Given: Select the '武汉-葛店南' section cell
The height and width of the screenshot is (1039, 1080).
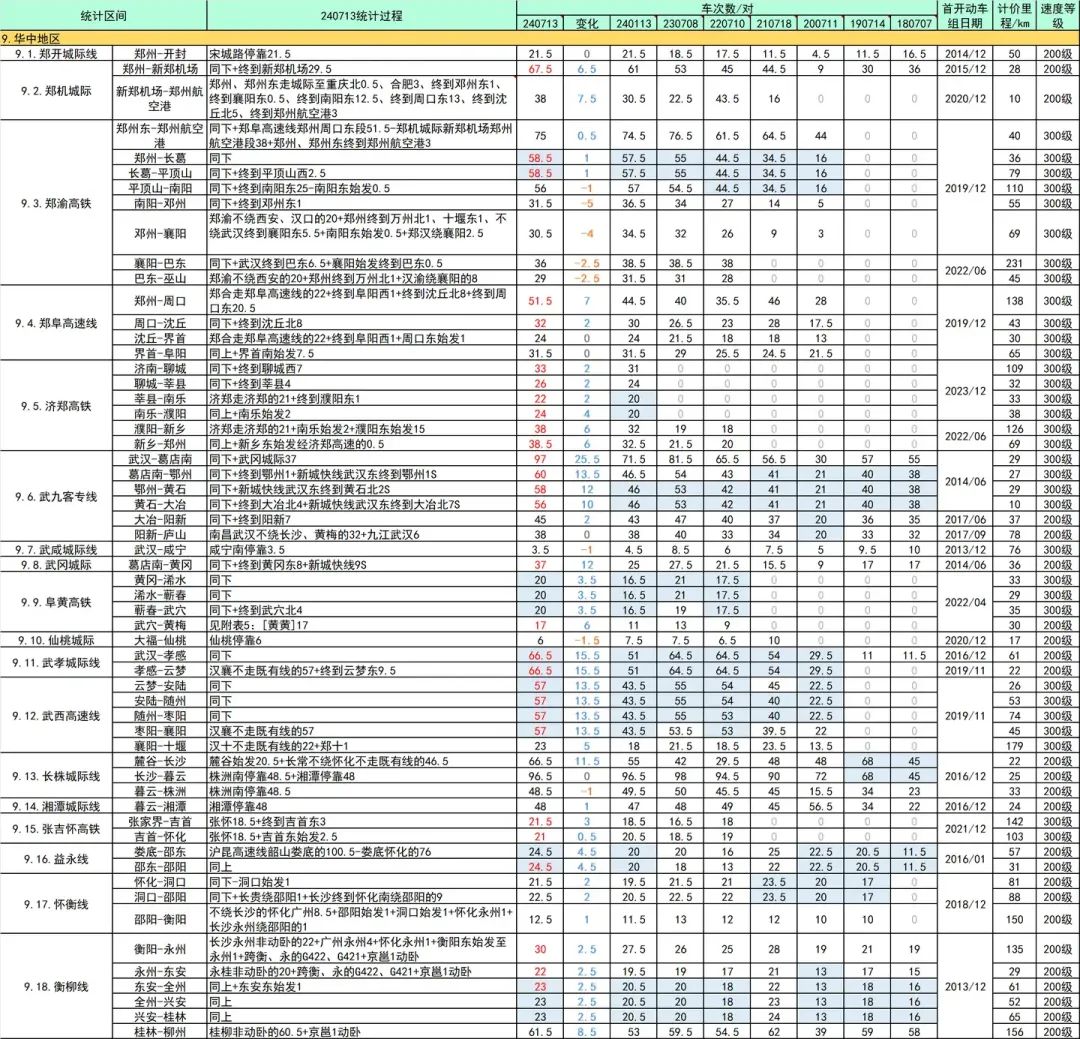Looking at the screenshot, I should click(x=160, y=459).
